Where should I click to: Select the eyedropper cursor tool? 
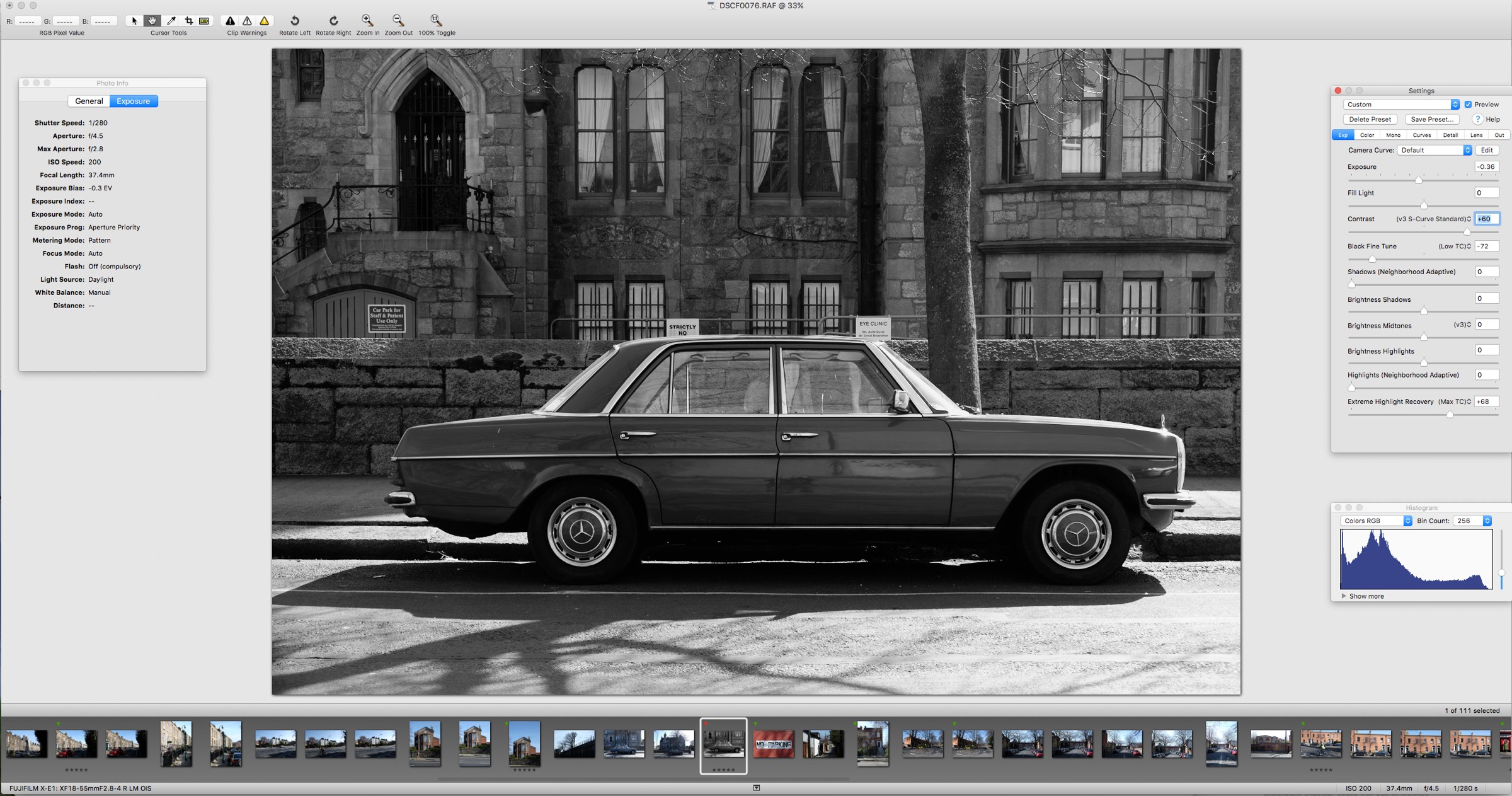tap(171, 21)
